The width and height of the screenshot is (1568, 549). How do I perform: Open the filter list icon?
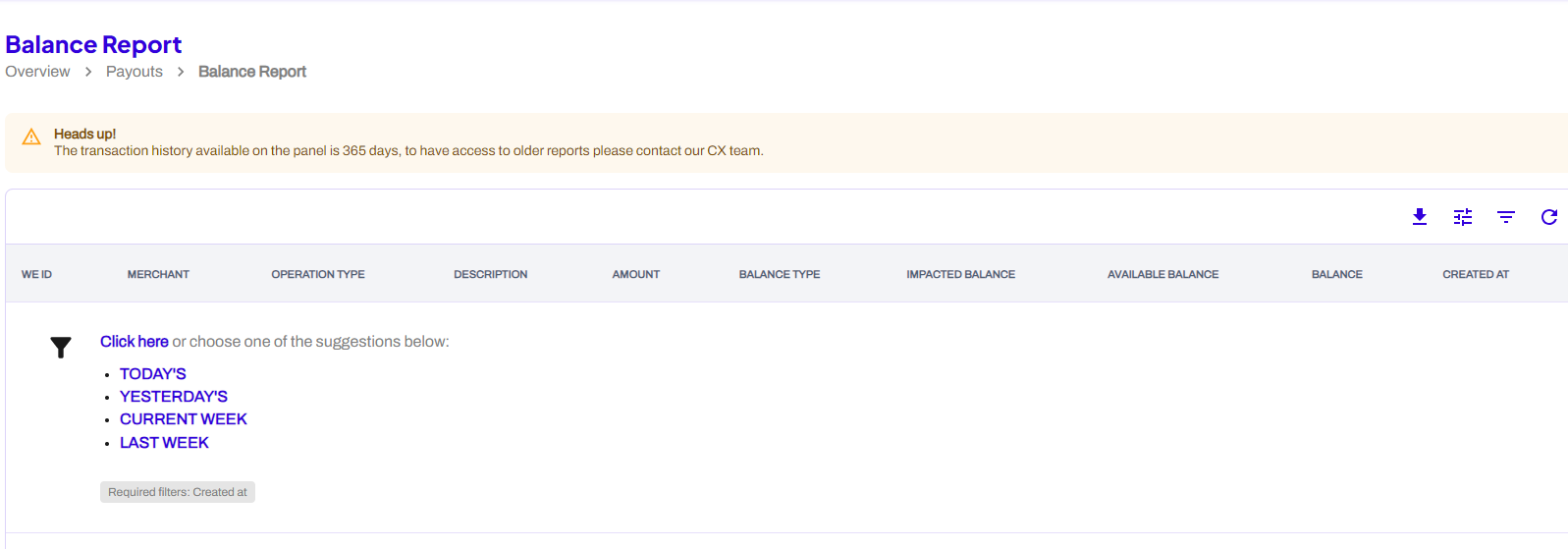point(1506,217)
